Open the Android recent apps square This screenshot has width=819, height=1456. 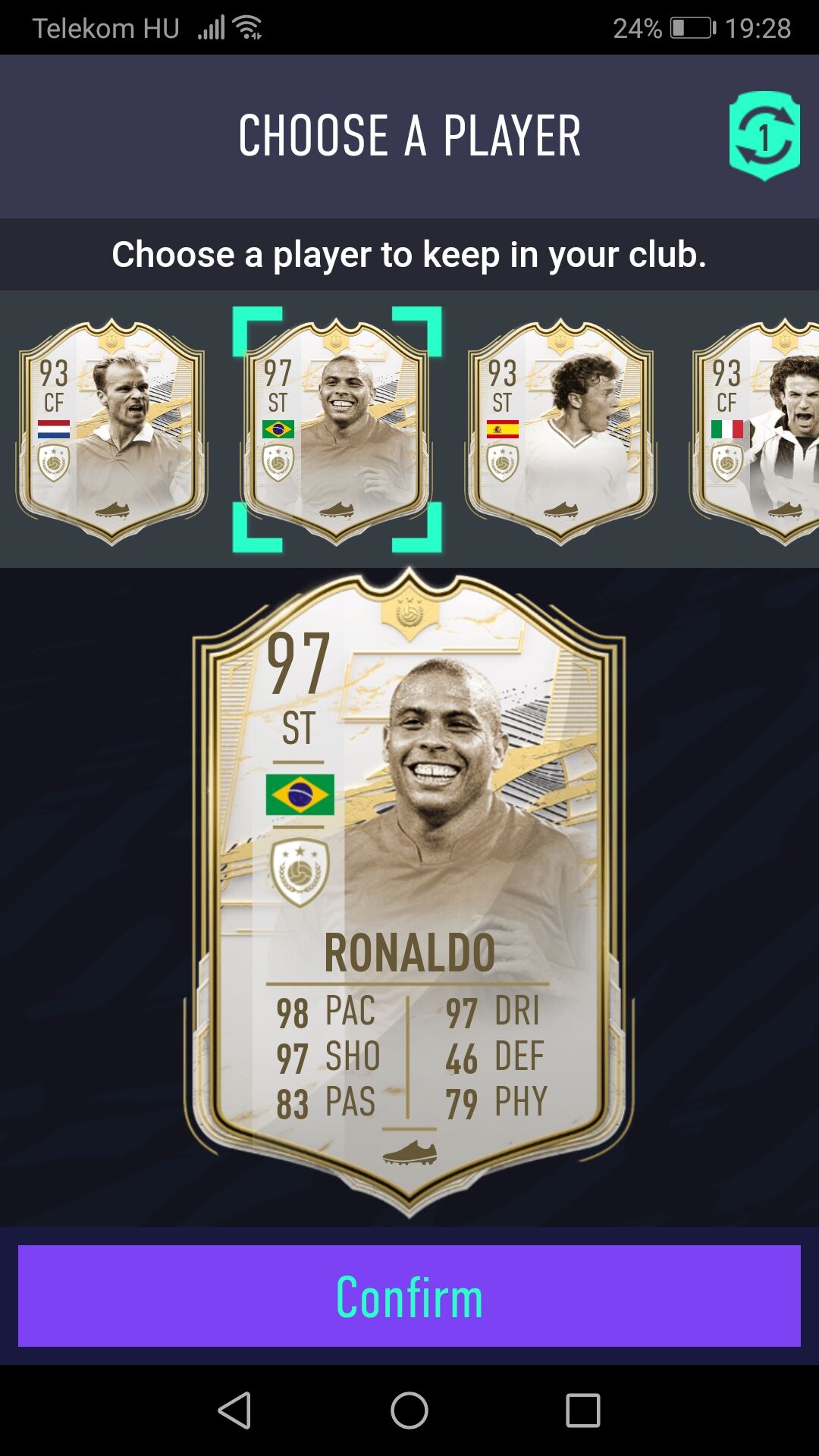tap(583, 1410)
